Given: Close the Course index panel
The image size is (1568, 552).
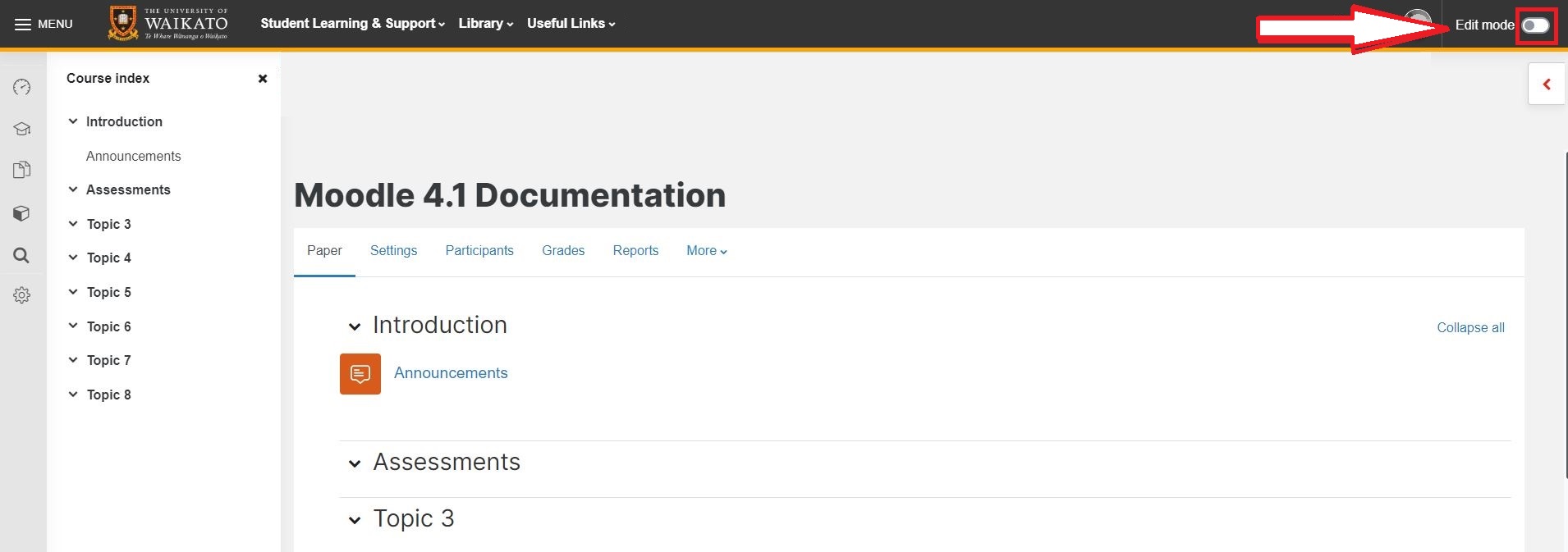Looking at the screenshot, I should (x=263, y=79).
